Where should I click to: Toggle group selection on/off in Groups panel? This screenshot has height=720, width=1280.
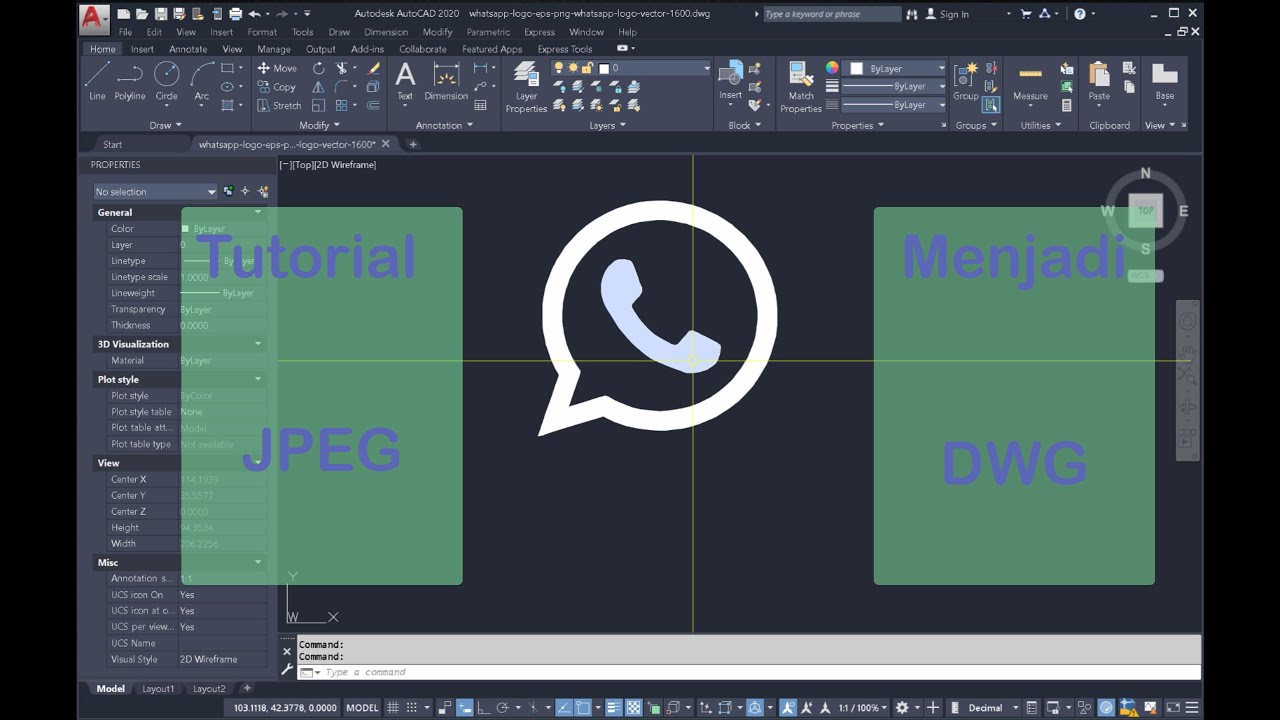tap(991, 105)
